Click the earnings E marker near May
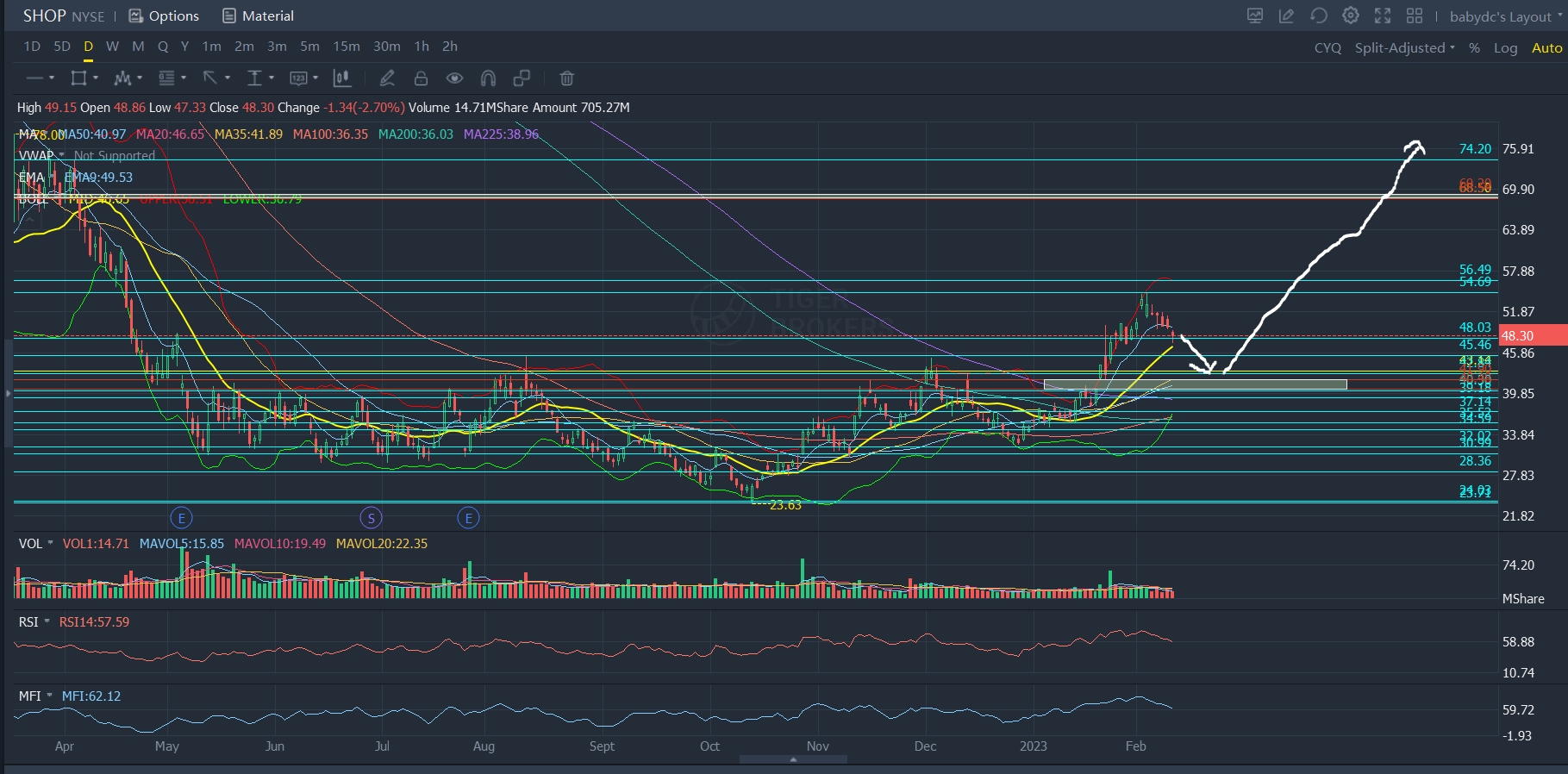The width and height of the screenshot is (1568, 774). click(x=180, y=518)
